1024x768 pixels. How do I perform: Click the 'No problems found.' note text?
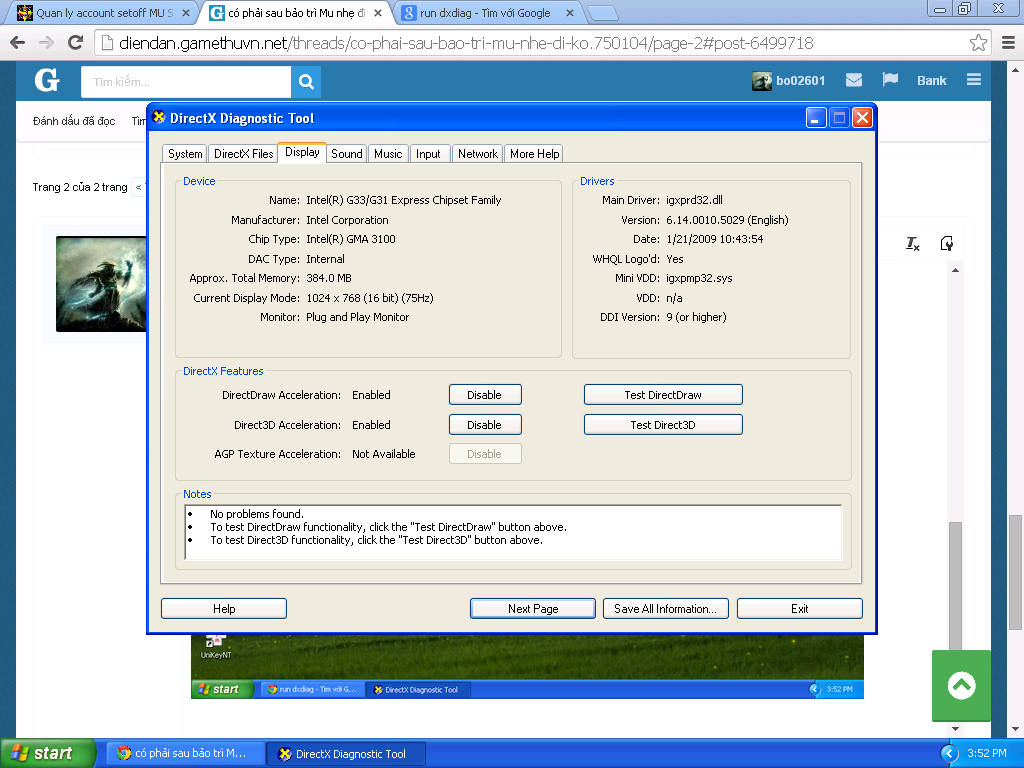pos(257,514)
